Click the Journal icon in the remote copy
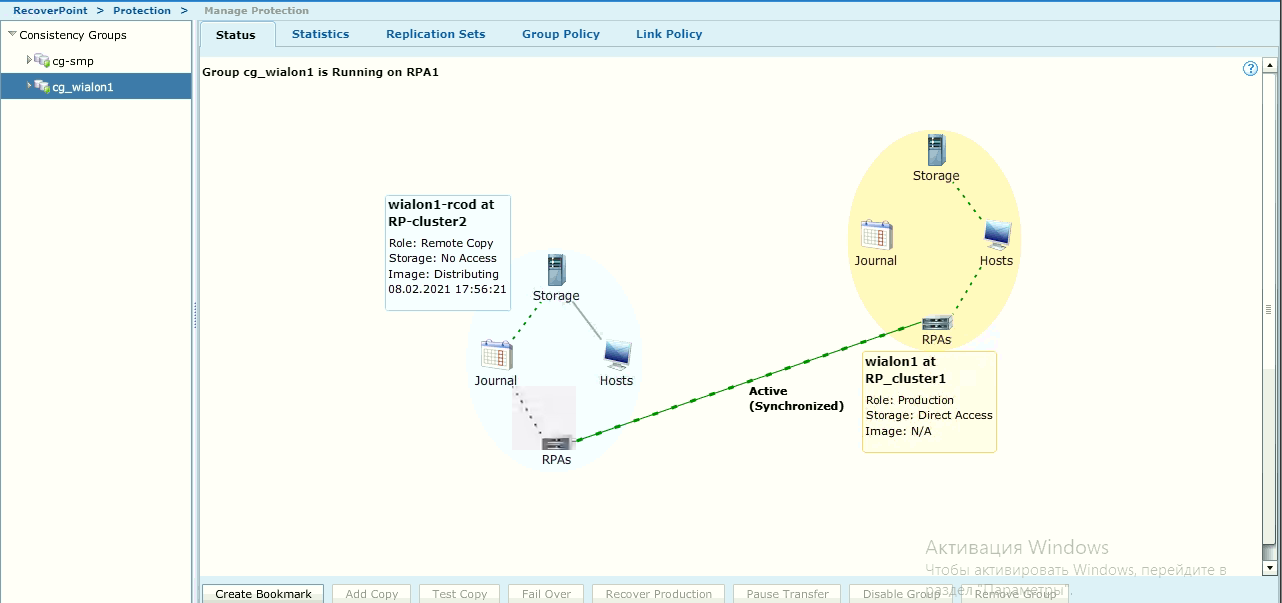 [496, 355]
